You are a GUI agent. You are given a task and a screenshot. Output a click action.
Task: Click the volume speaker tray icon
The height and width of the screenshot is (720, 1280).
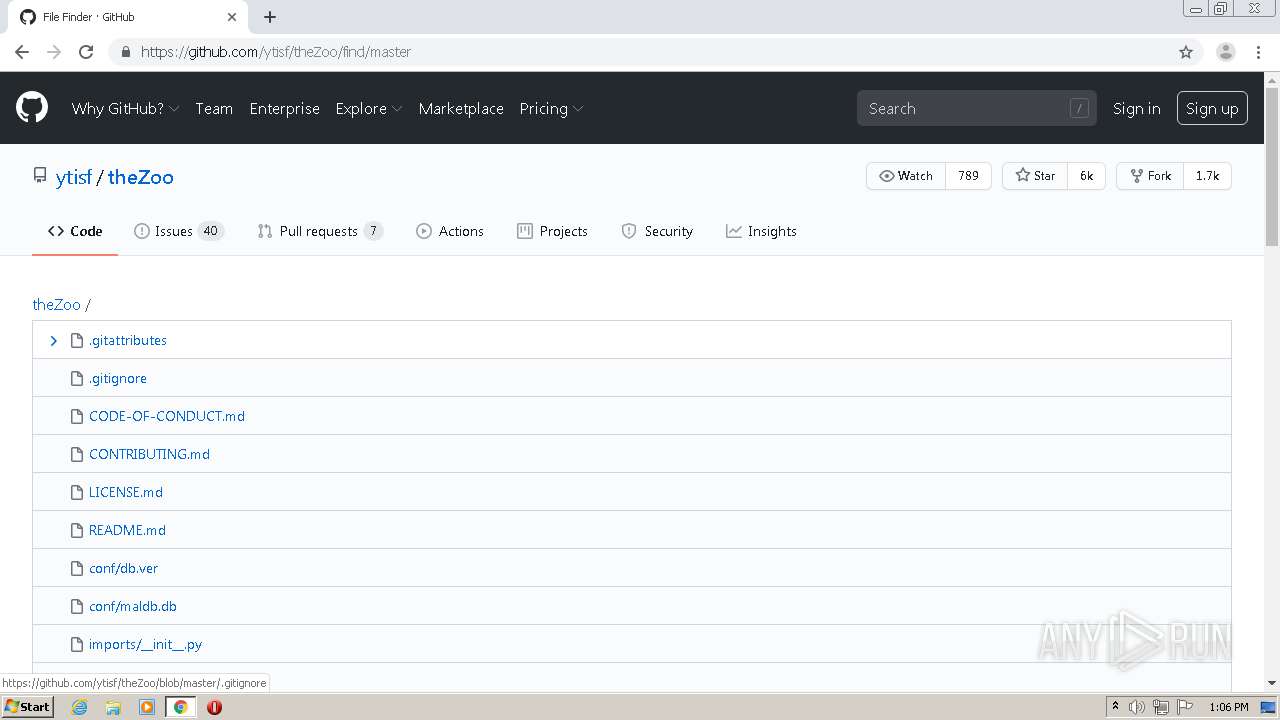(x=1137, y=707)
